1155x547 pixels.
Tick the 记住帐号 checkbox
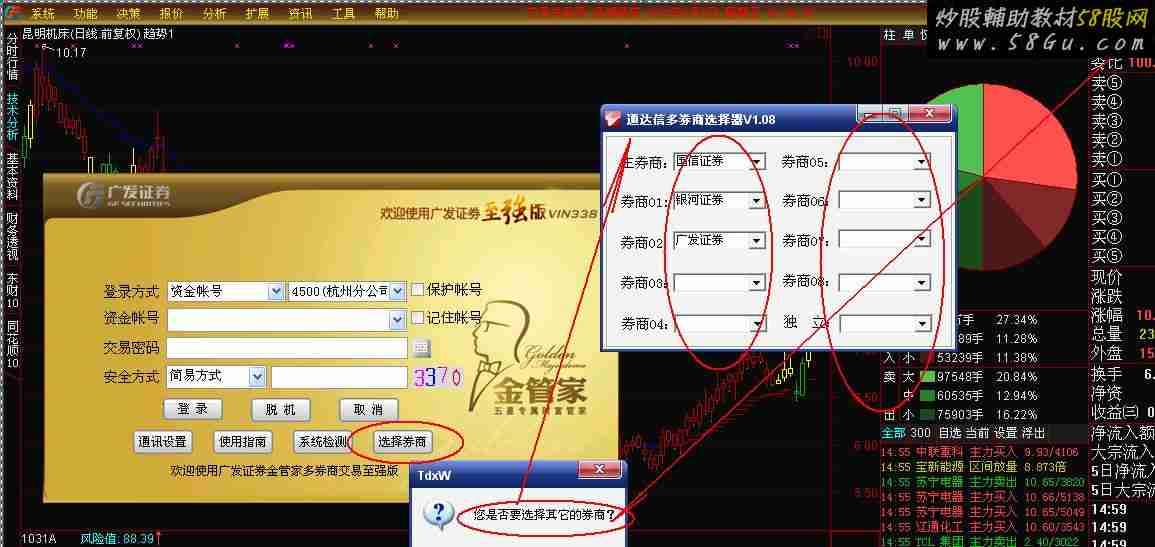(417, 318)
